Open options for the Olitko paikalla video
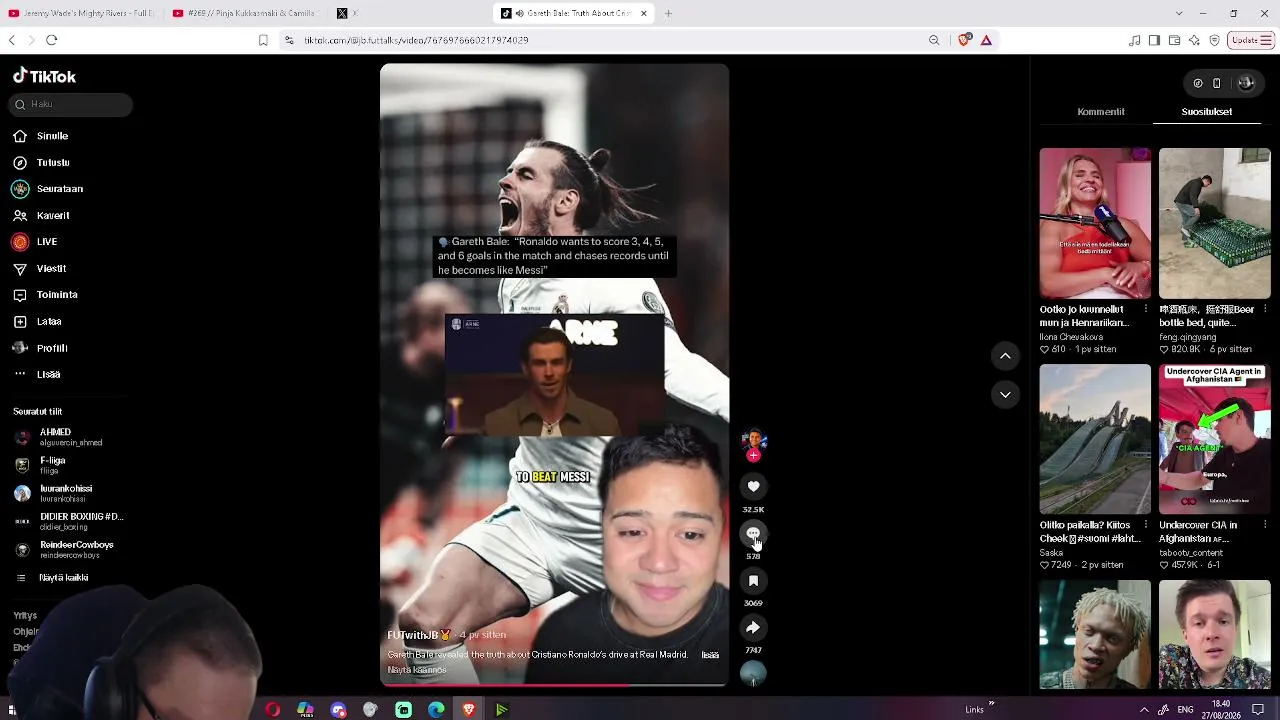 pyautogui.click(x=1146, y=525)
